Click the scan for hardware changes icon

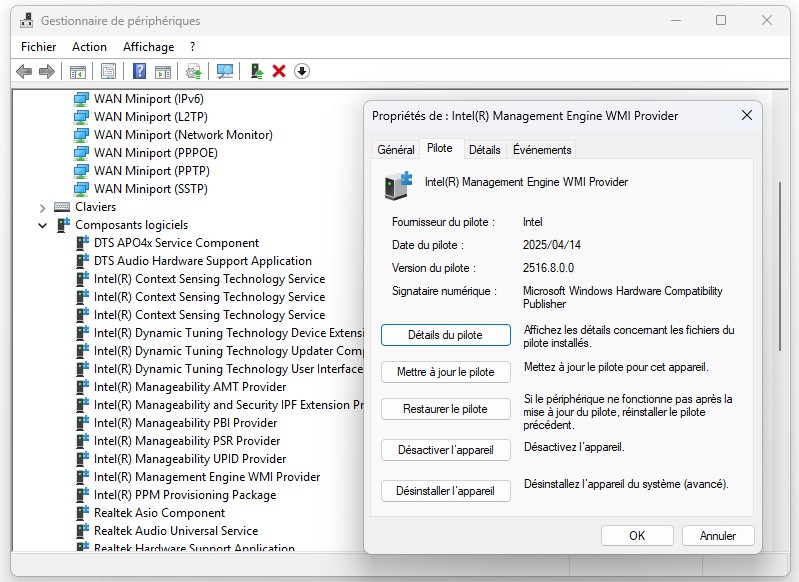225,71
